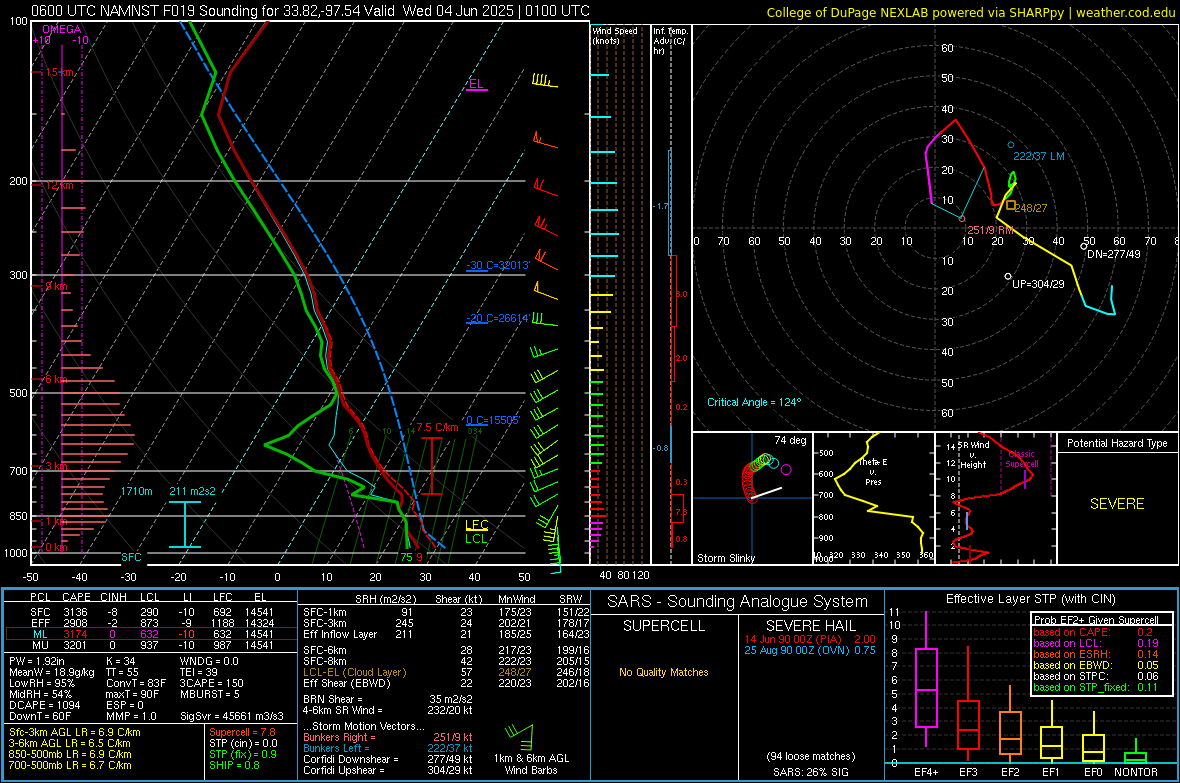The width and height of the screenshot is (1180, 783).
Task: Click the red 7.5 C/km lapse rate label
Action: (x=437, y=427)
